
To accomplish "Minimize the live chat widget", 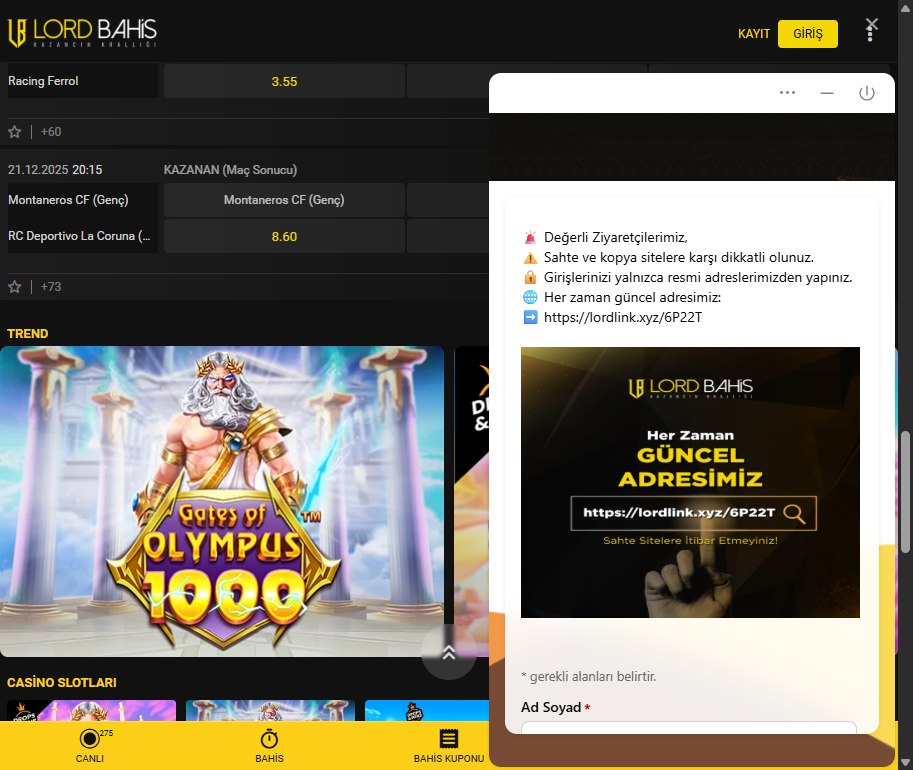I will [x=827, y=93].
